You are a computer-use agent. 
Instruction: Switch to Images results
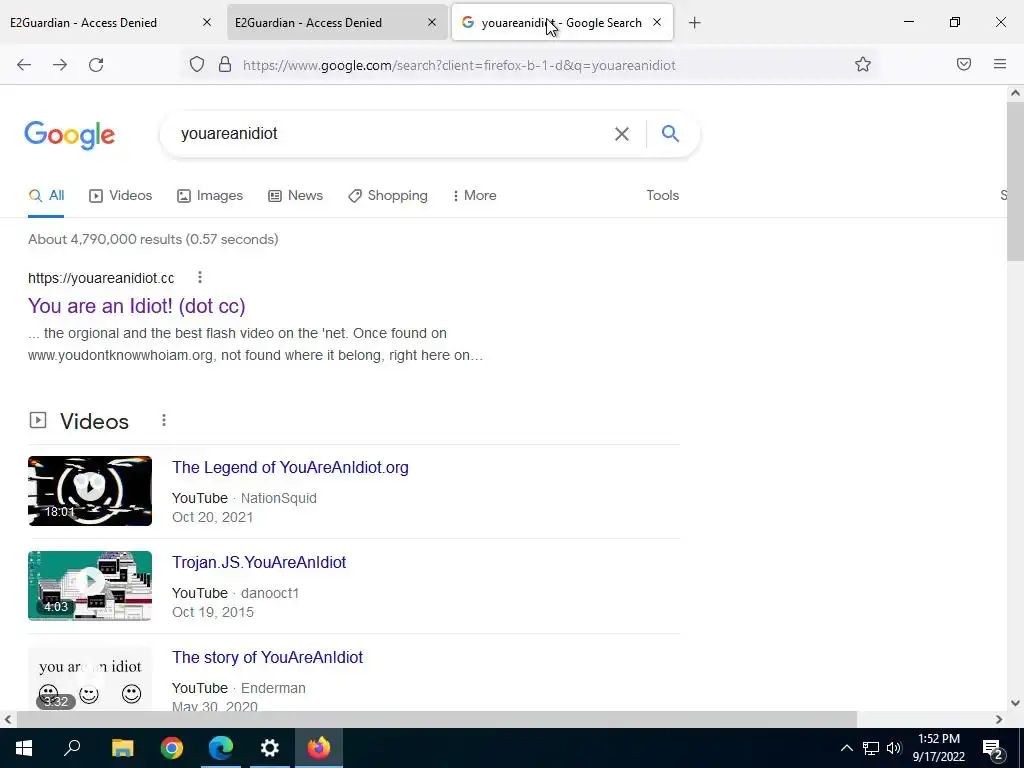(x=210, y=195)
